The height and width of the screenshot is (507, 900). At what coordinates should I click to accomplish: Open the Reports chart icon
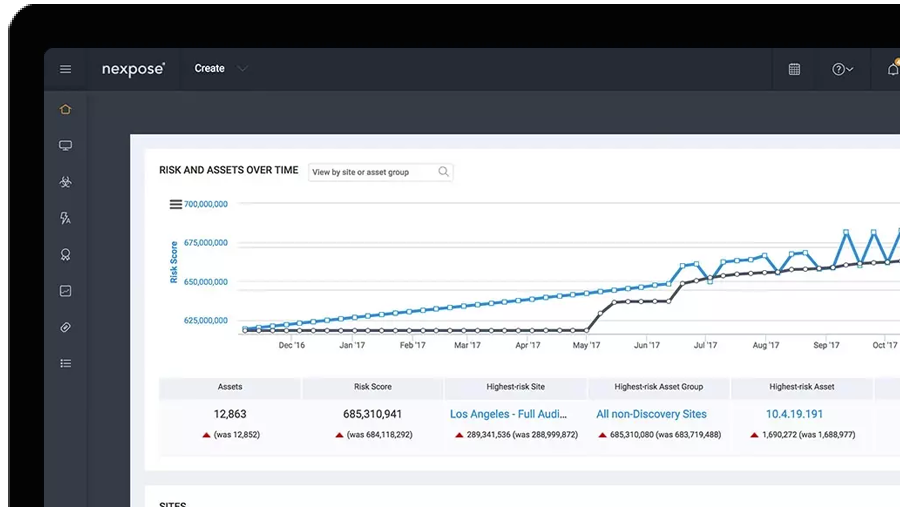pyautogui.click(x=65, y=291)
